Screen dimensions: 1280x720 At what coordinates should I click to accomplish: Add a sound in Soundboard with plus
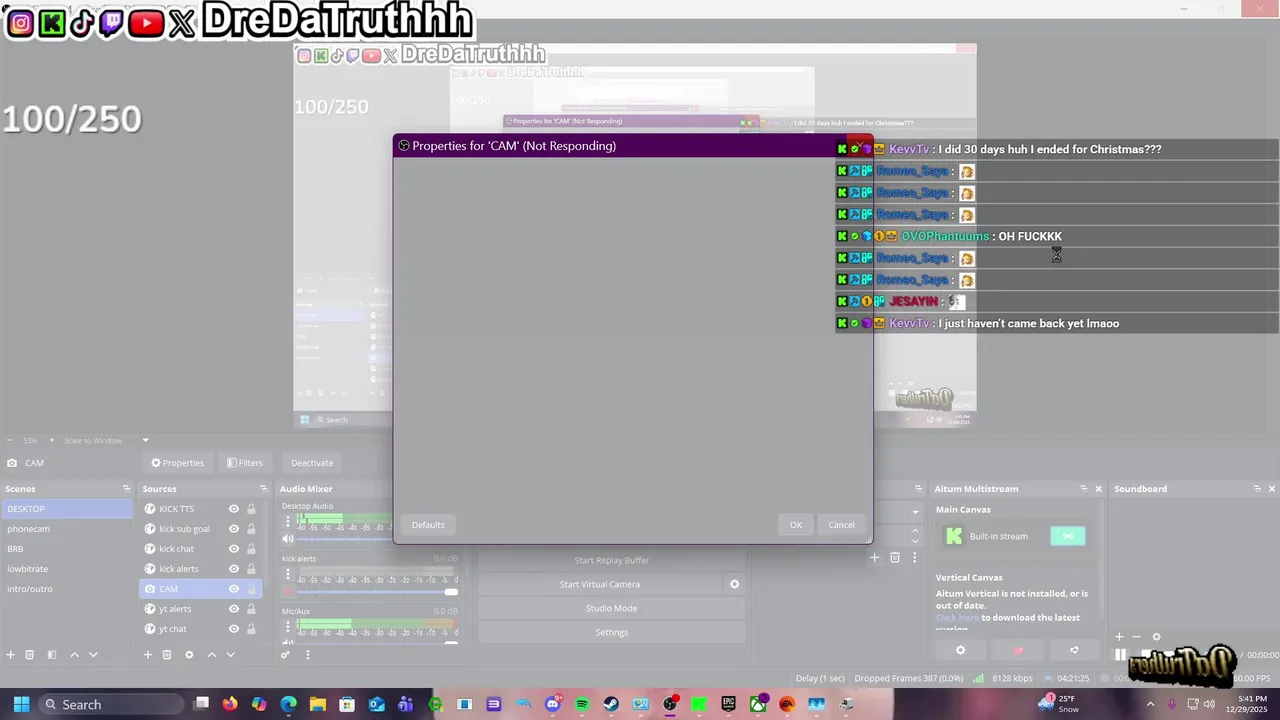[x=1119, y=637]
